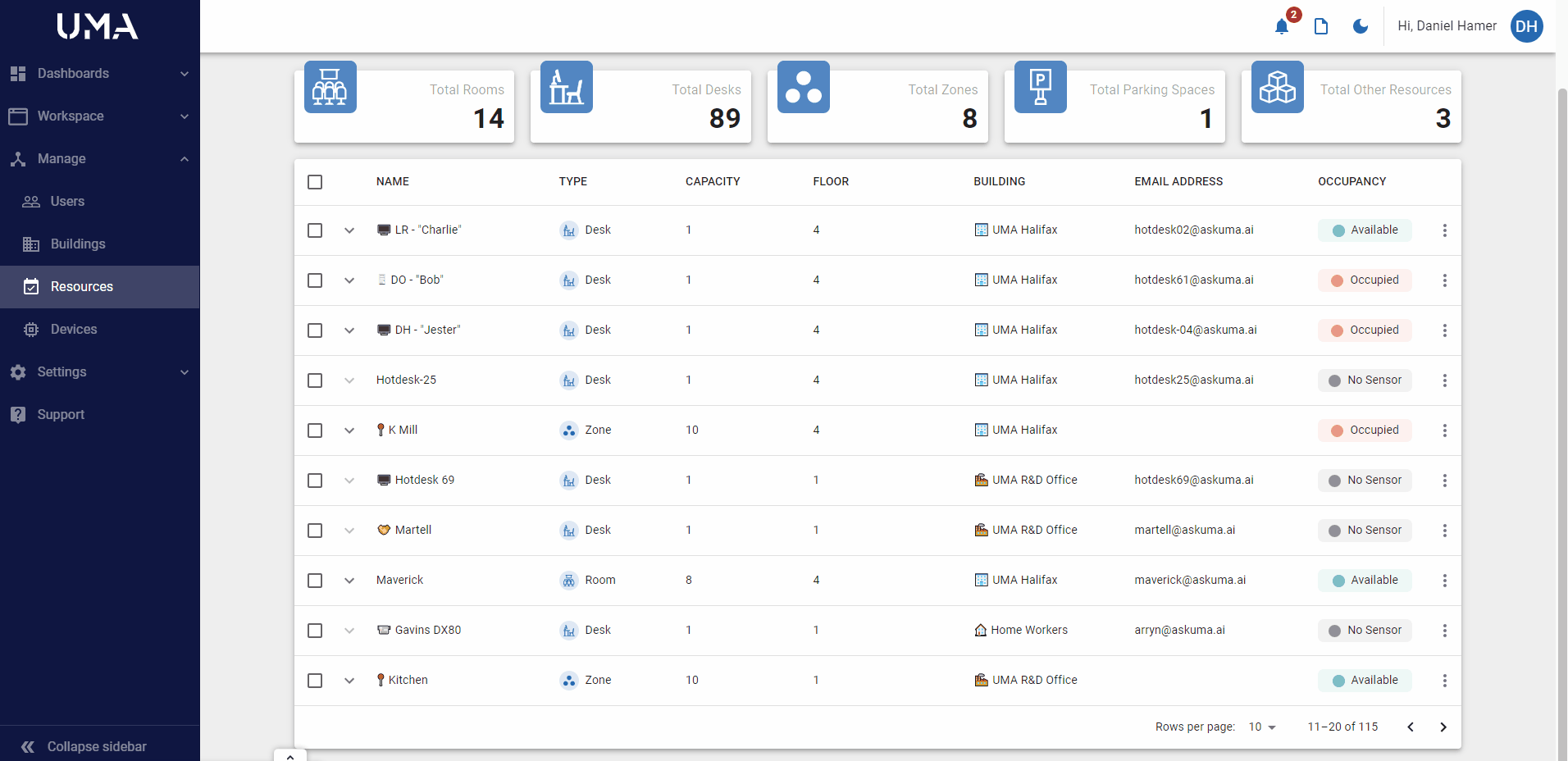Image resolution: width=1568 pixels, height=761 pixels.
Task: Open row actions for Gavins DX80
Action: point(1445,631)
